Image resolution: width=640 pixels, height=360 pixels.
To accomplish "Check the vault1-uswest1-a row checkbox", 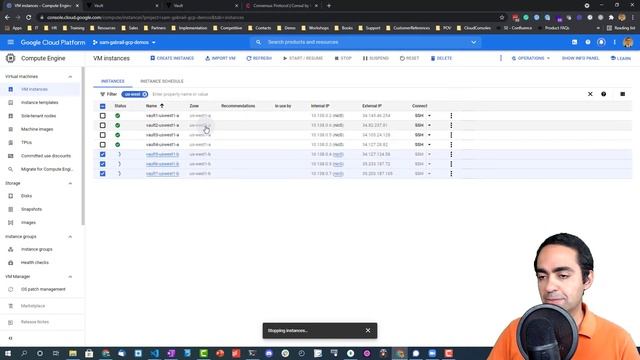I will point(102,116).
